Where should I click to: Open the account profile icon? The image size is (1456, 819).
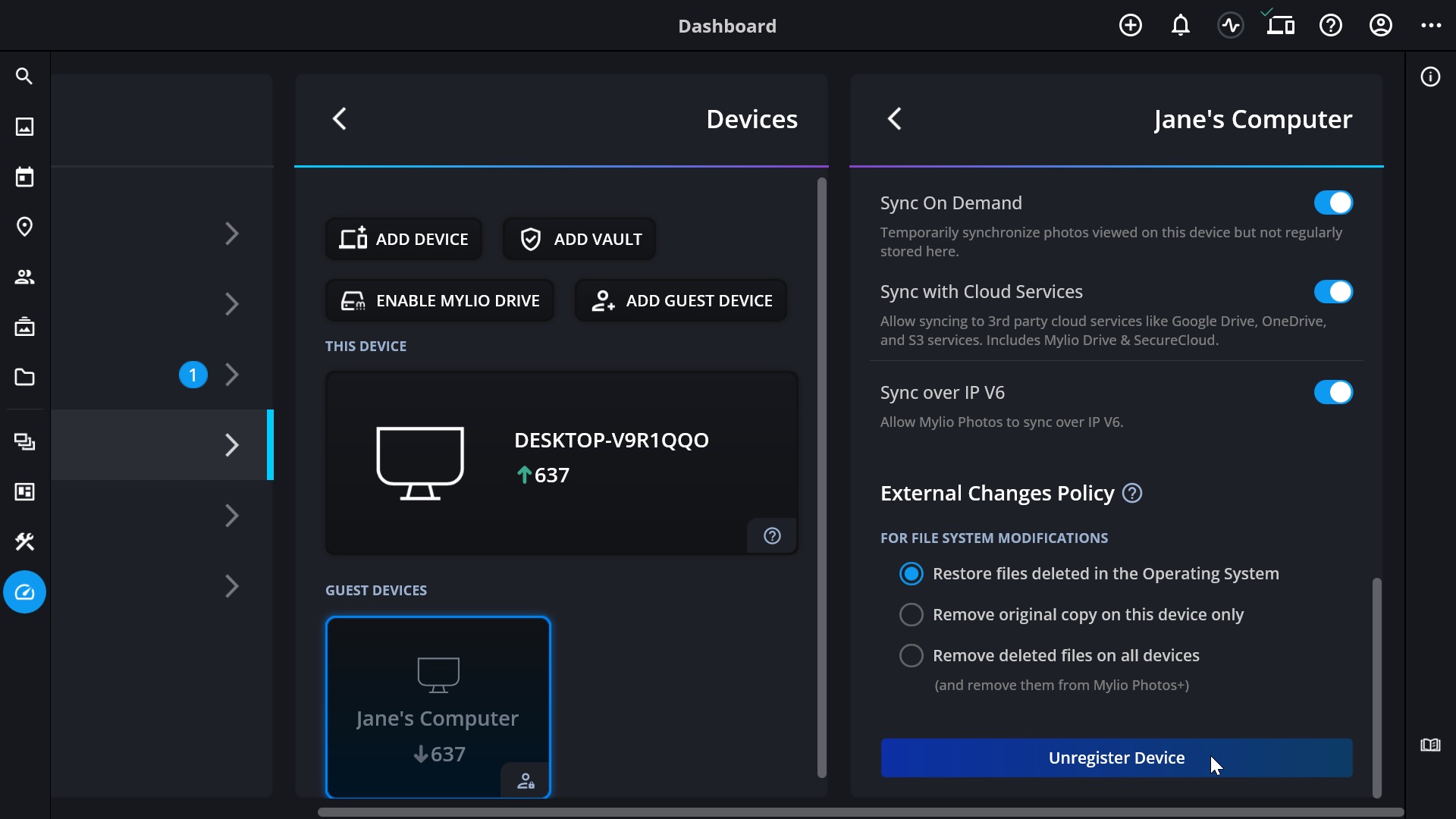[1381, 26]
